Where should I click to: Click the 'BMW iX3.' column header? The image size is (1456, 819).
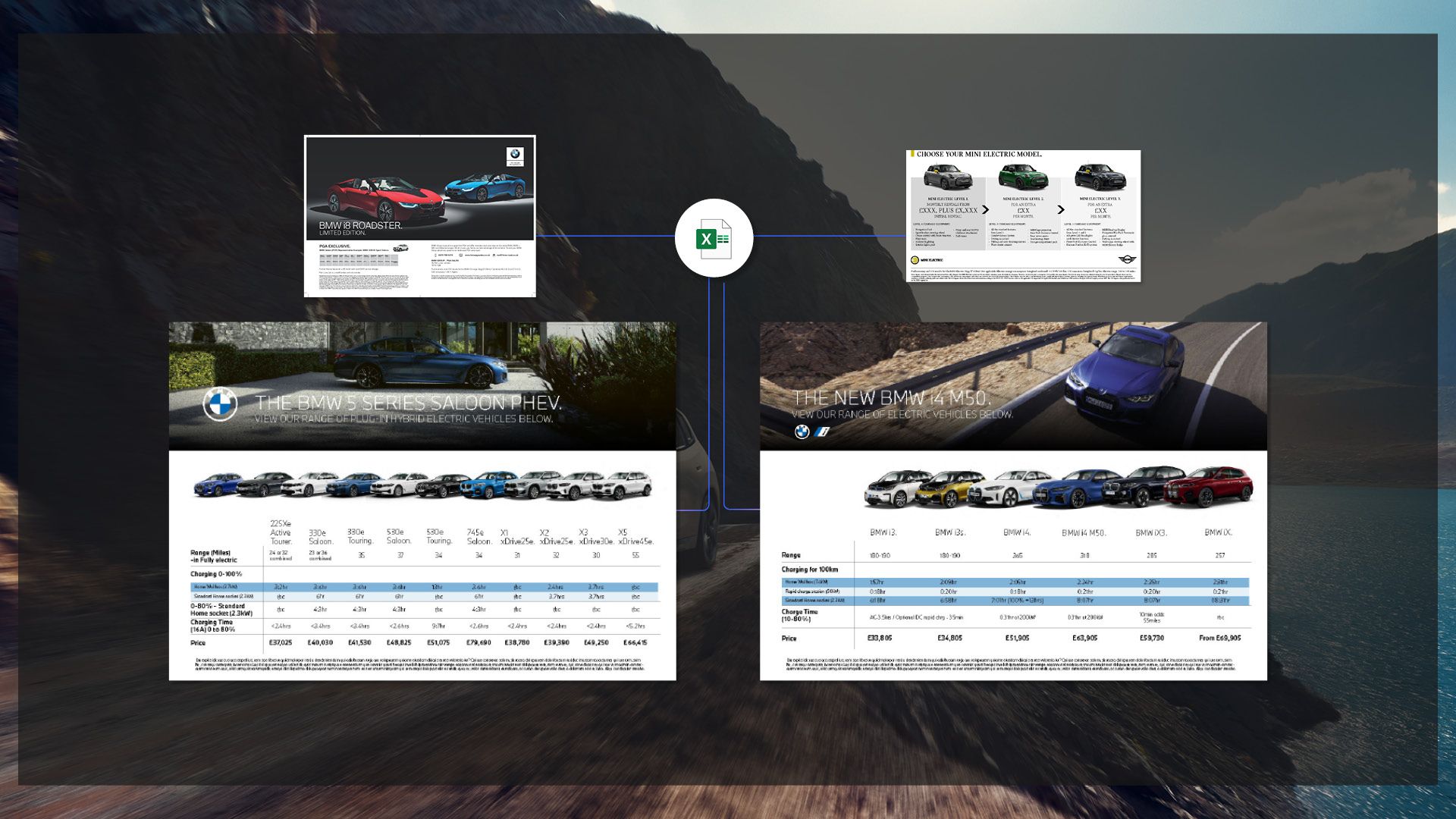click(x=1151, y=532)
